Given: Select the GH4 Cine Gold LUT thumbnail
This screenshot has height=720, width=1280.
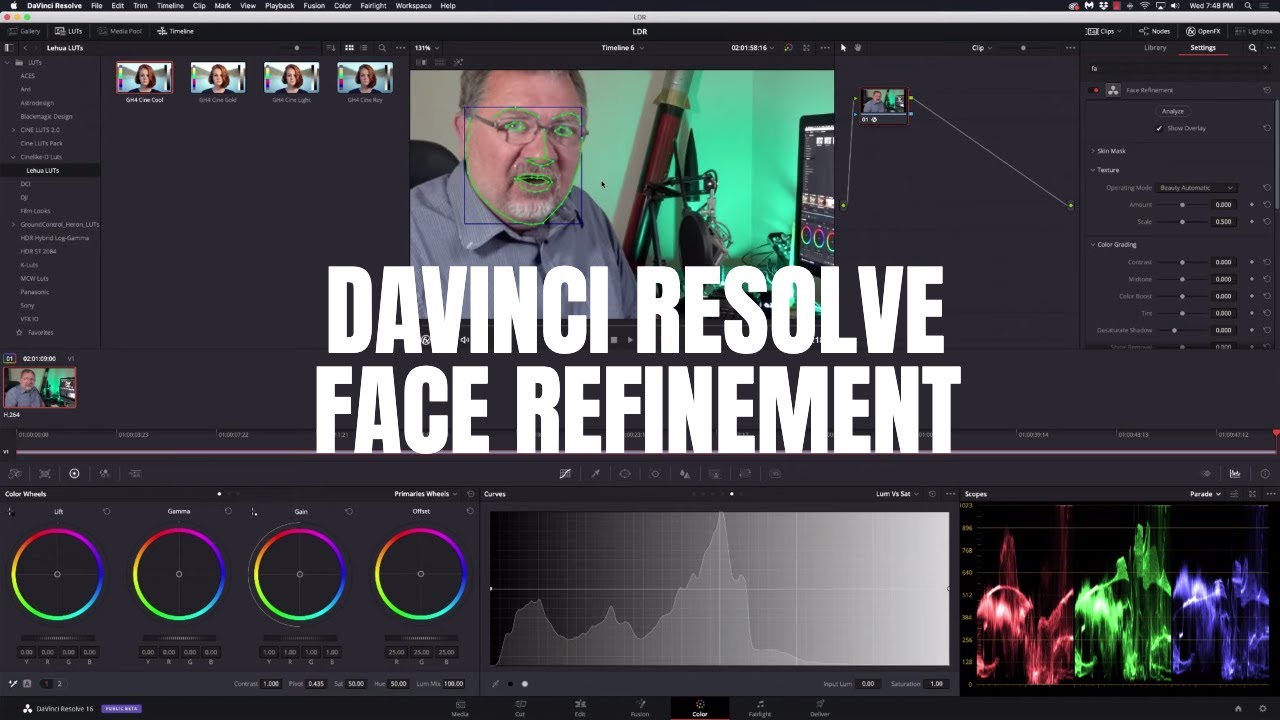Looking at the screenshot, I should tap(218, 77).
